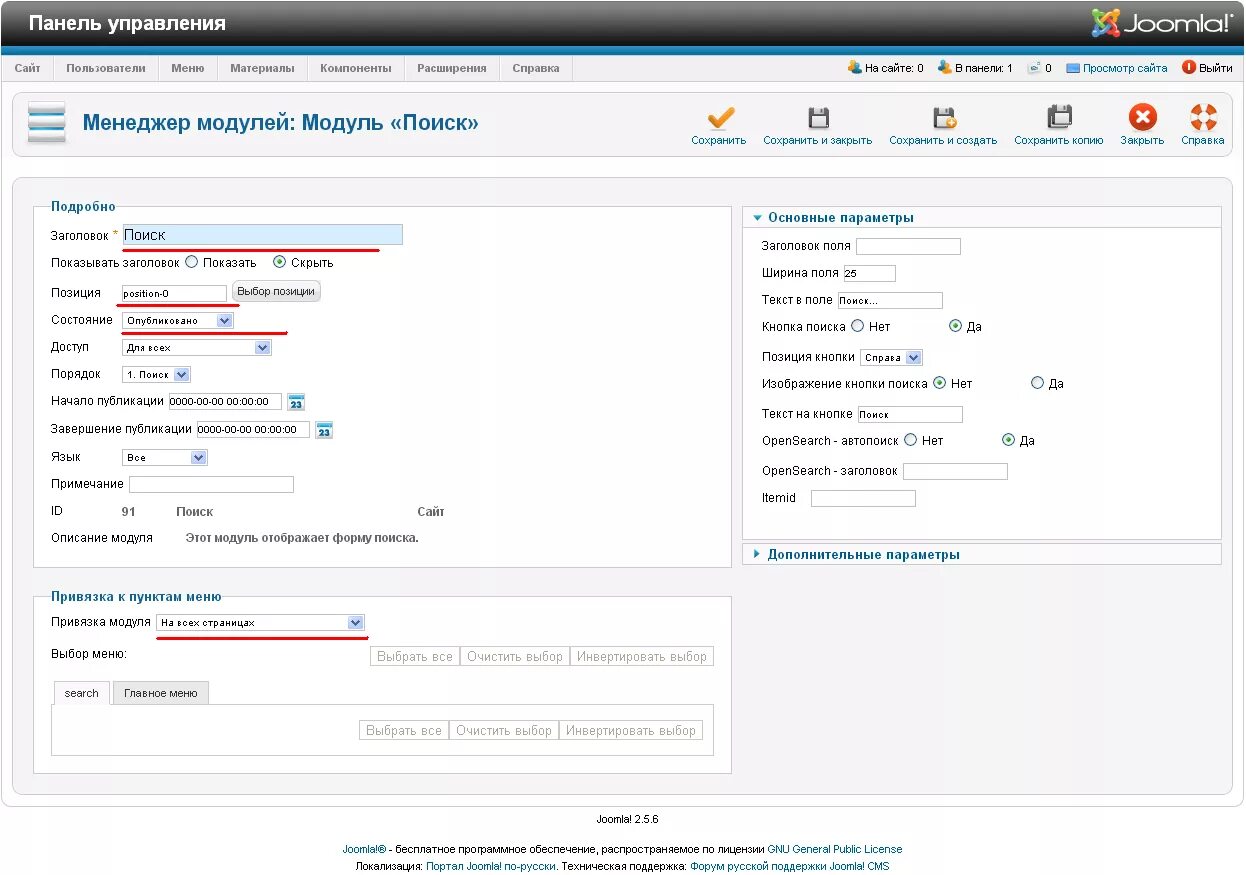Open the Доступ dropdown (Для всех)
The image size is (1246, 875).
coord(197,348)
